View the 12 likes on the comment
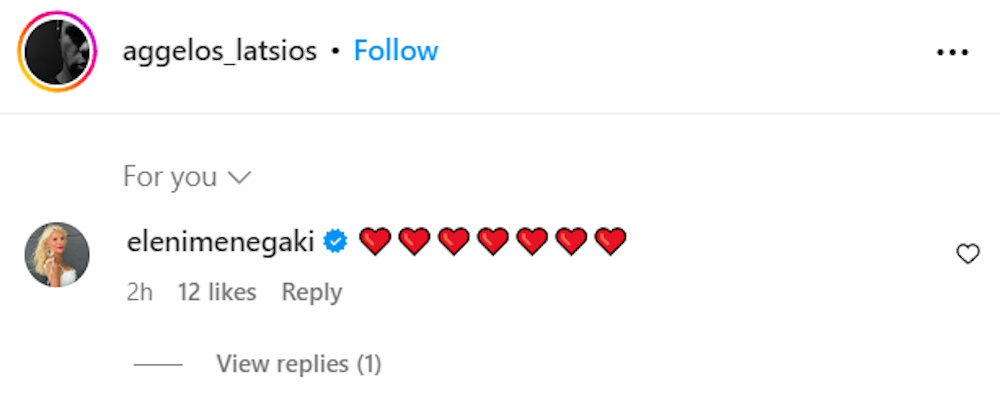 [x=217, y=292]
